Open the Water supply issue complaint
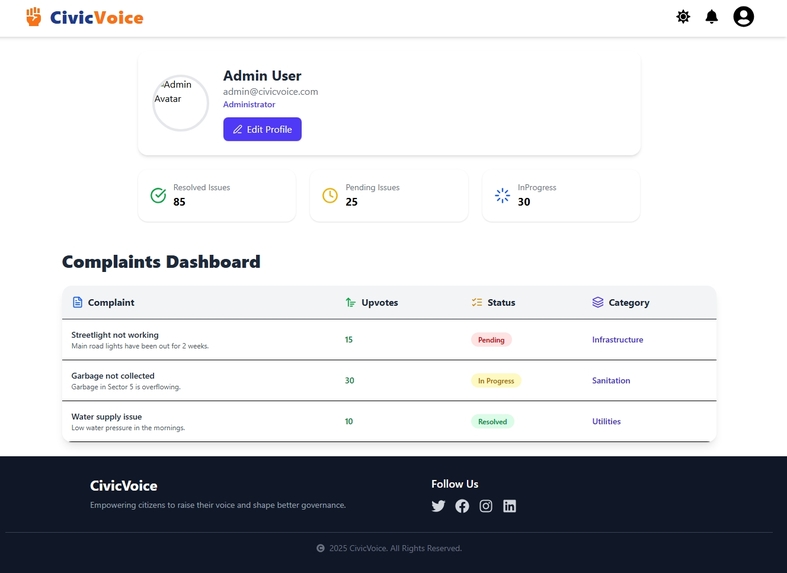The width and height of the screenshot is (787, 573). coord(106,416)
